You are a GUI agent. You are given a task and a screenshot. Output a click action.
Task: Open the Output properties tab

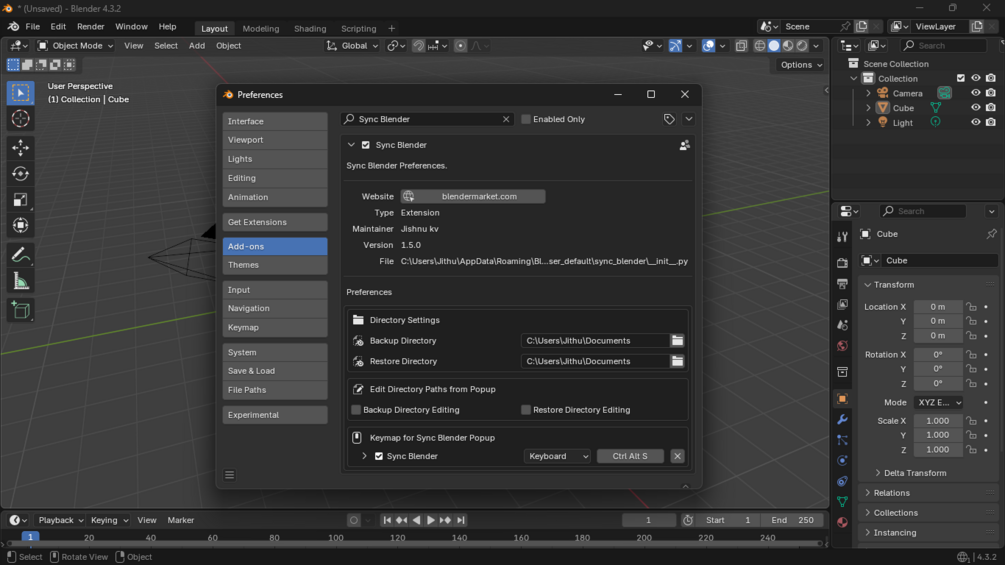(x=842, y=284)
